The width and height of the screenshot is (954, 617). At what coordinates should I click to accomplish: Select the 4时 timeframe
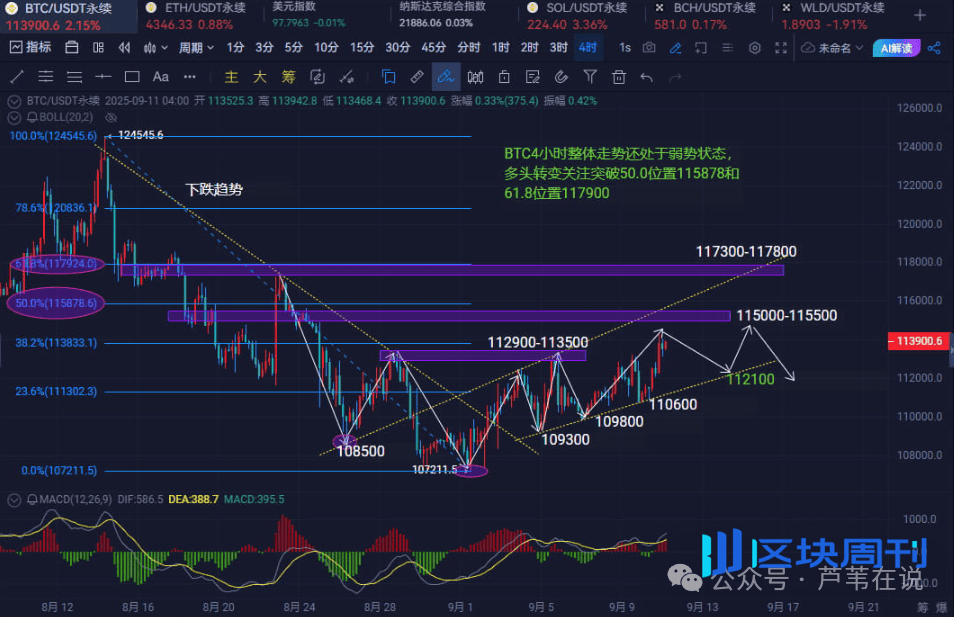click(x=588, y=47)
